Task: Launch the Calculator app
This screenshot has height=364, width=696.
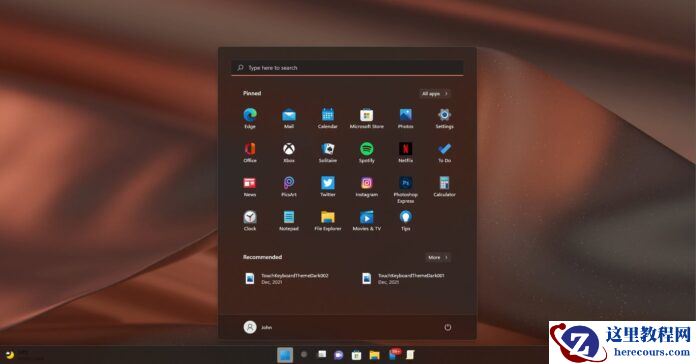Action: [444, 186]
